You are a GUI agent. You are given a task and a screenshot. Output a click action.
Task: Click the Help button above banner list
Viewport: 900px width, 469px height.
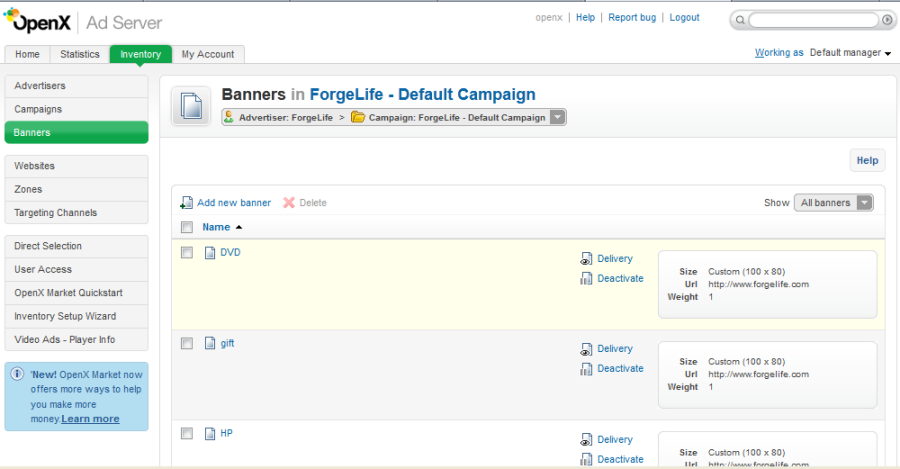click(867, 161)
